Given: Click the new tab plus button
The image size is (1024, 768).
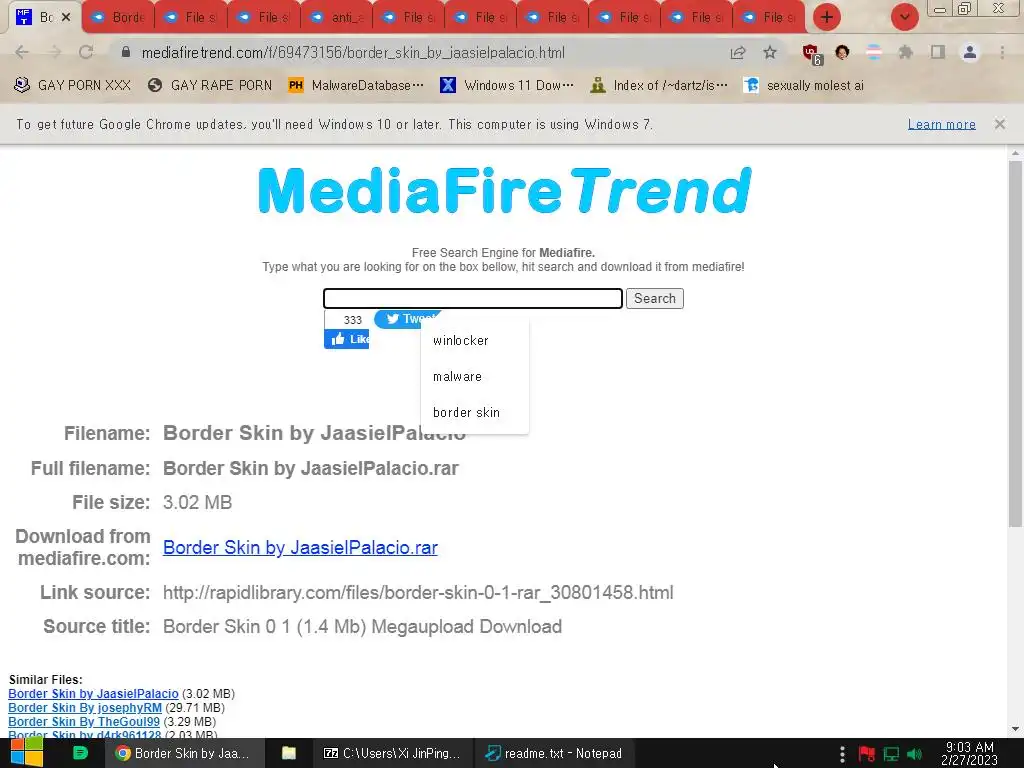Looking at the screenshot, I should click(x=827, y=17).
